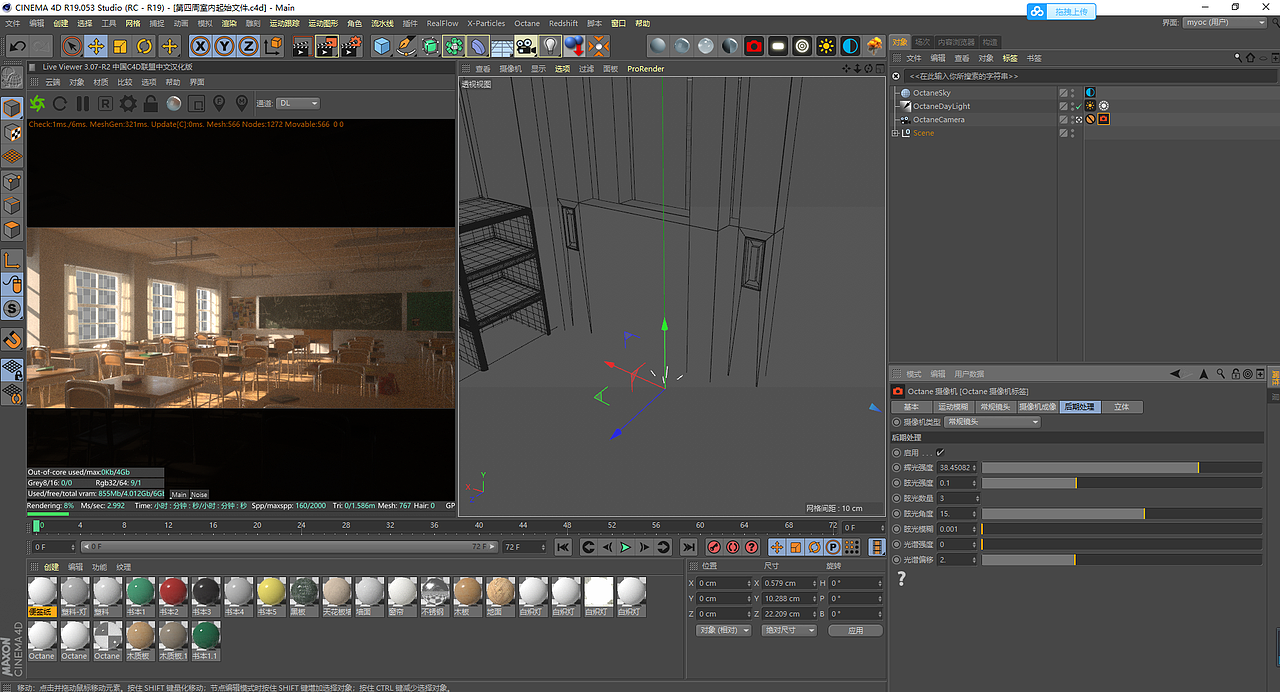Image resolution: width=1280 pixels, height=692 pixels.
Task: Click the Undo arrow icon
Action: click(x=17, y=46)
